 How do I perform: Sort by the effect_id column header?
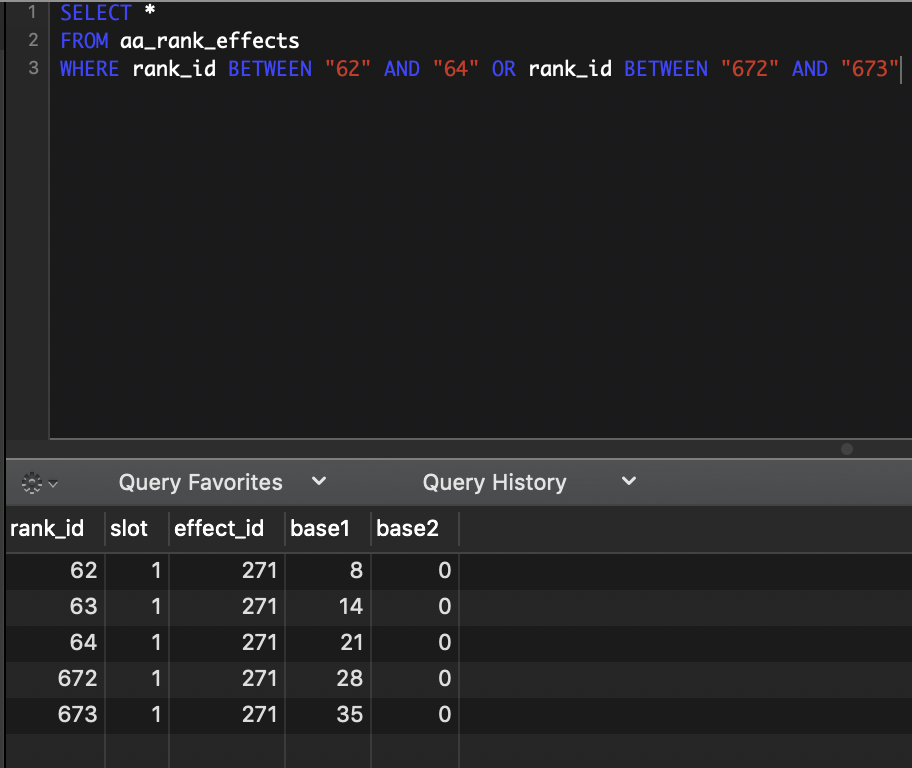(219, 529)
